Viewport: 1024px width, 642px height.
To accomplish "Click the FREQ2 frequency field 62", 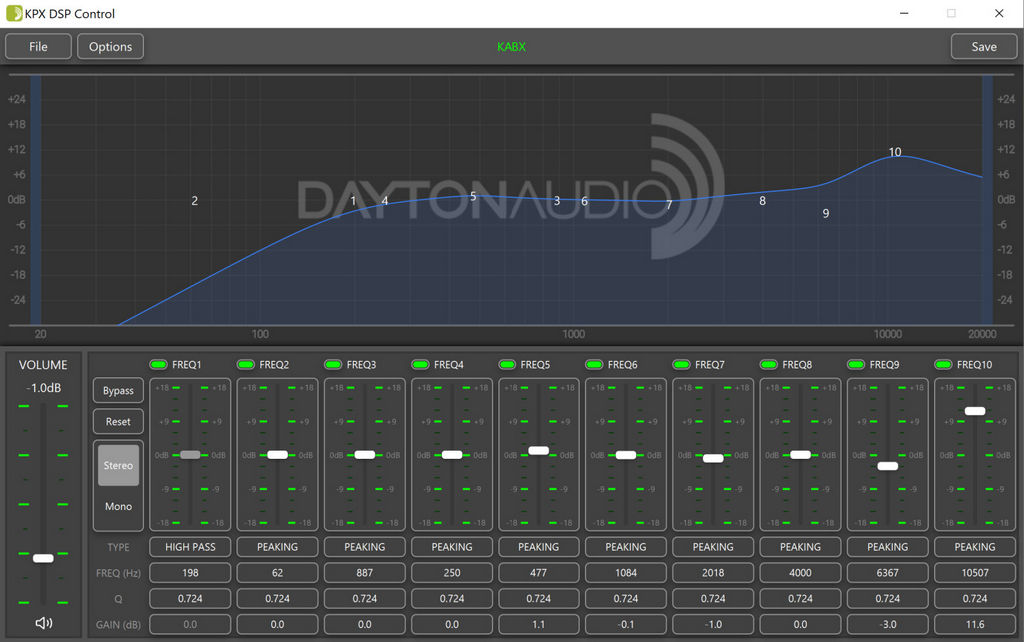I will (278, 573).
